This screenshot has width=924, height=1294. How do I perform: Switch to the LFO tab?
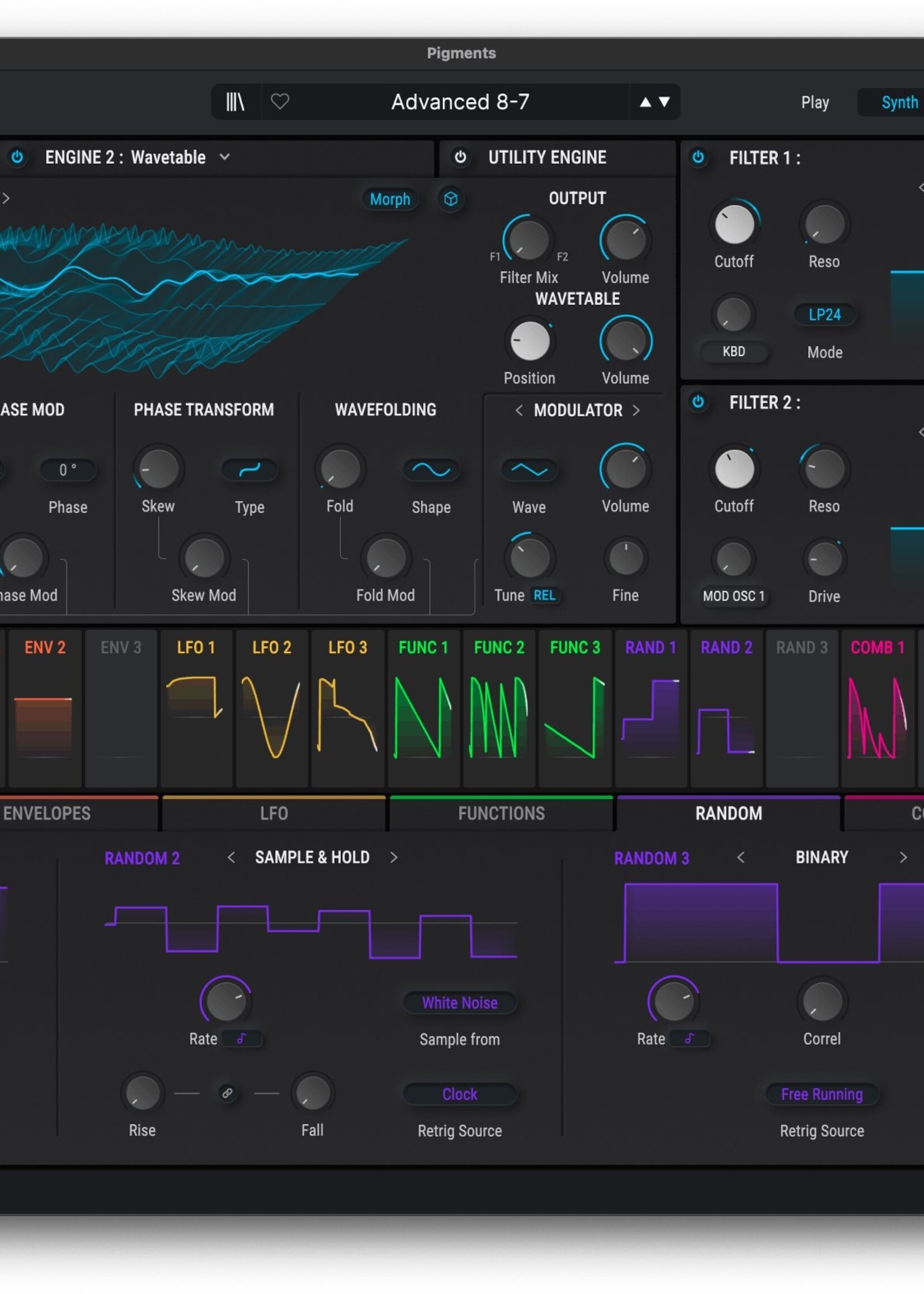point(274,813)
